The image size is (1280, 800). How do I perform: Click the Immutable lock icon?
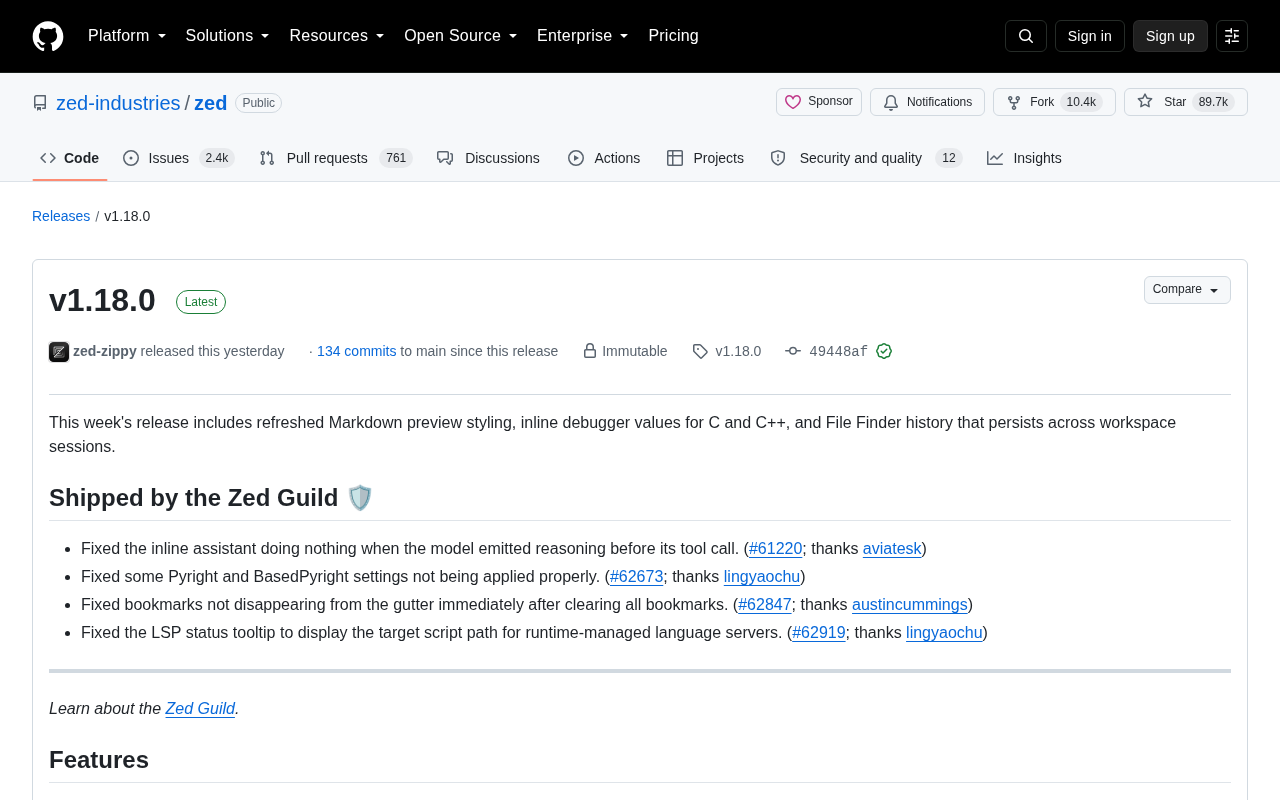[590, 351]
